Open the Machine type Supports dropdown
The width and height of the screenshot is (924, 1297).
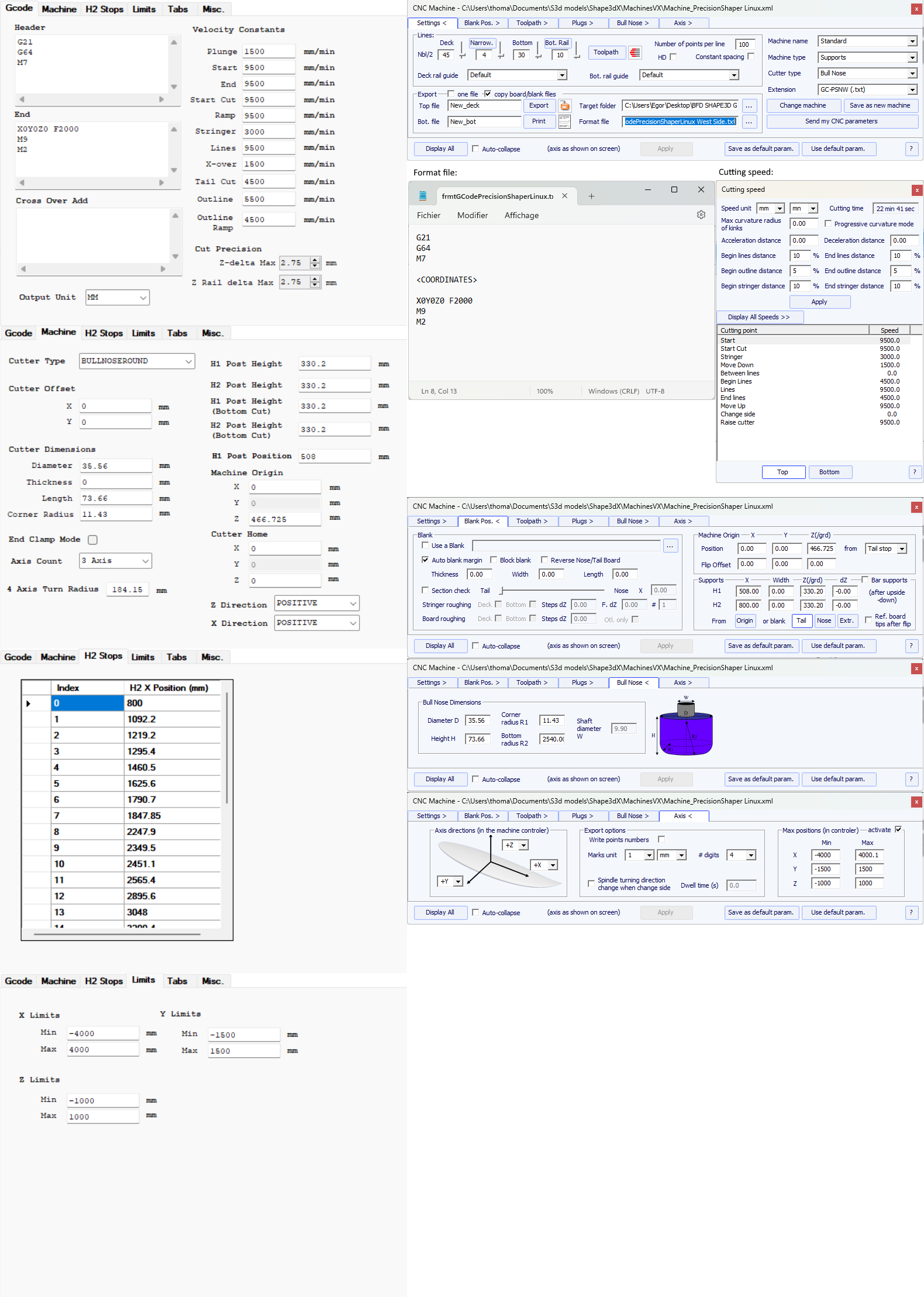coord(912,58)
